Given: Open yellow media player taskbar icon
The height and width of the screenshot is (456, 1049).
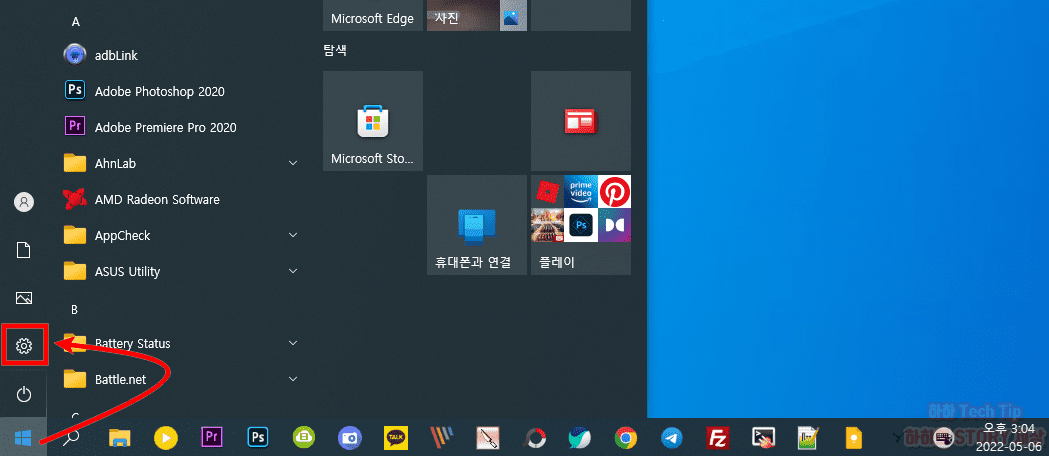Looking at the screenshot, I should [x=166, y=438].
